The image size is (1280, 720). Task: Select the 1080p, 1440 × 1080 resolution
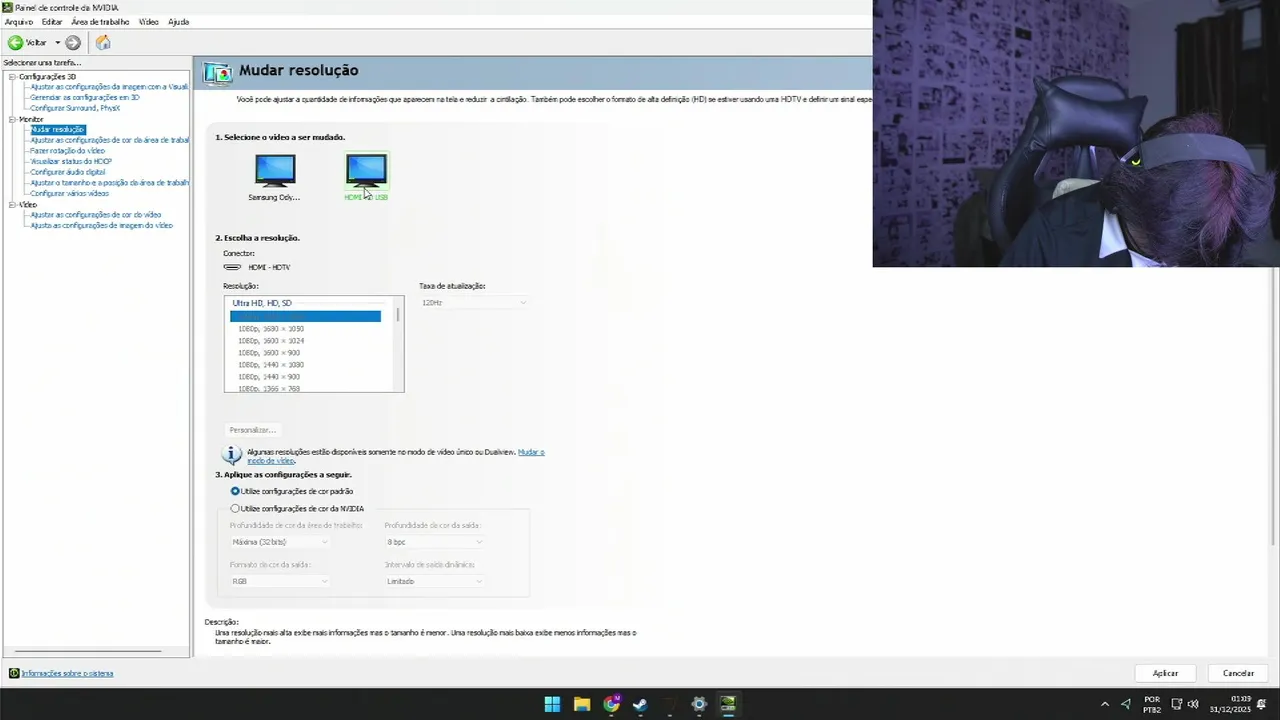click(271, 365)
